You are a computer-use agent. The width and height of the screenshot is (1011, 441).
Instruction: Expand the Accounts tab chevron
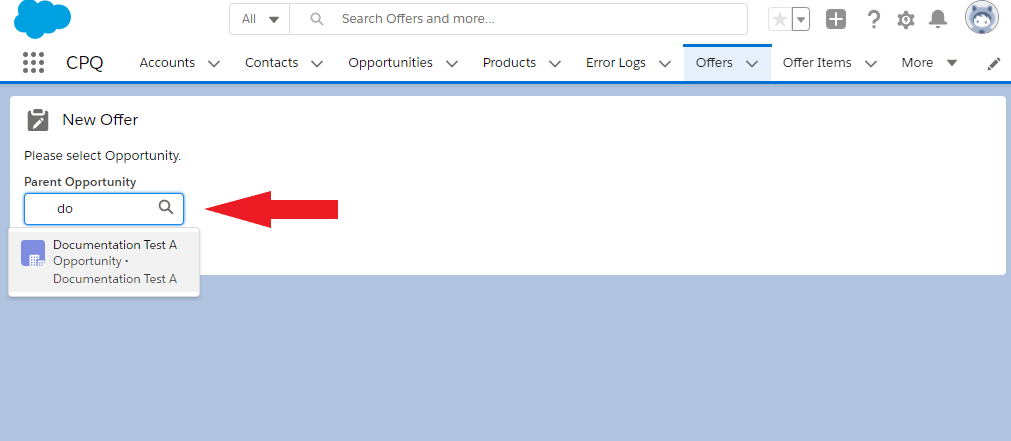click(214, 63)
